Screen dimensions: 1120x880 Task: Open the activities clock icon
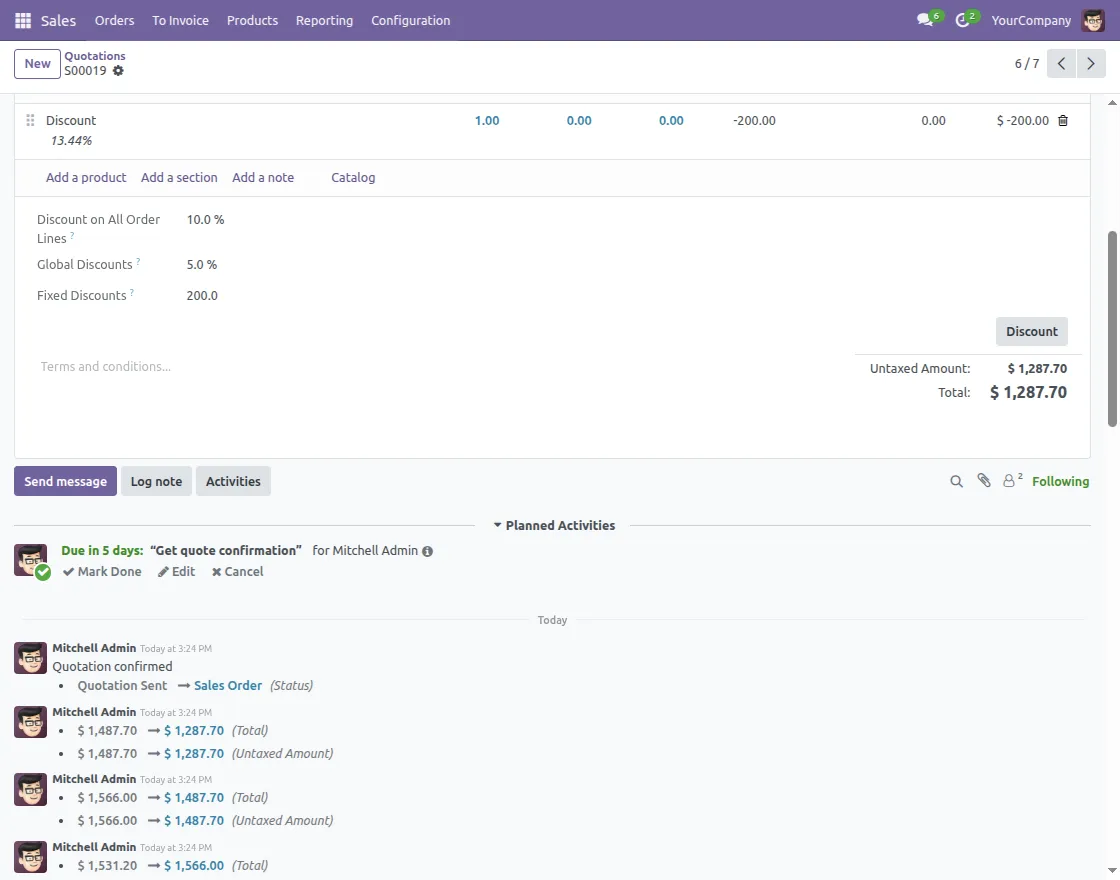coord(963,20)
